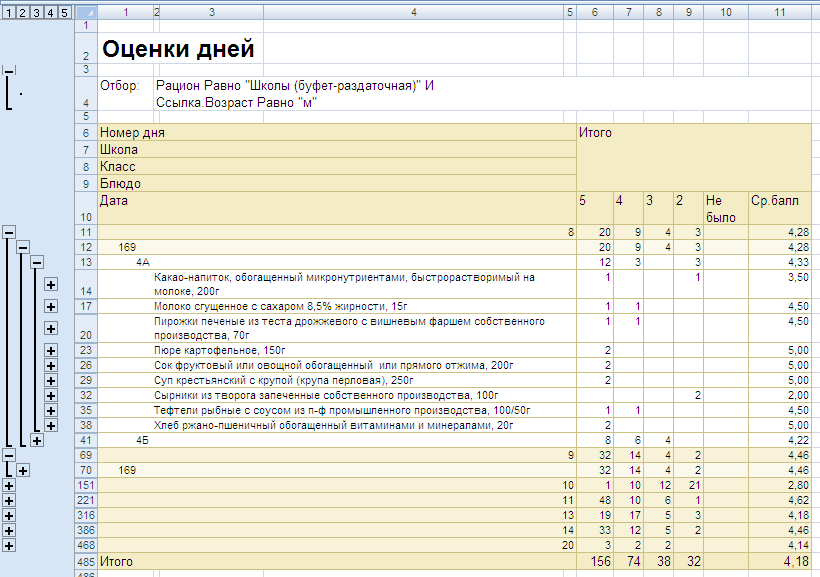
Task: Expand Сырники из творога dish details
Action: (51, 395)
